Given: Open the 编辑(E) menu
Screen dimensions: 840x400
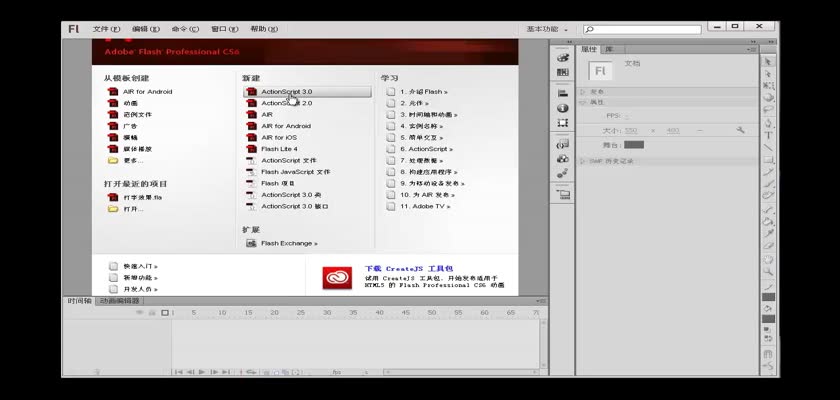Looking at the screenshot, I should (x=146, y=29).
